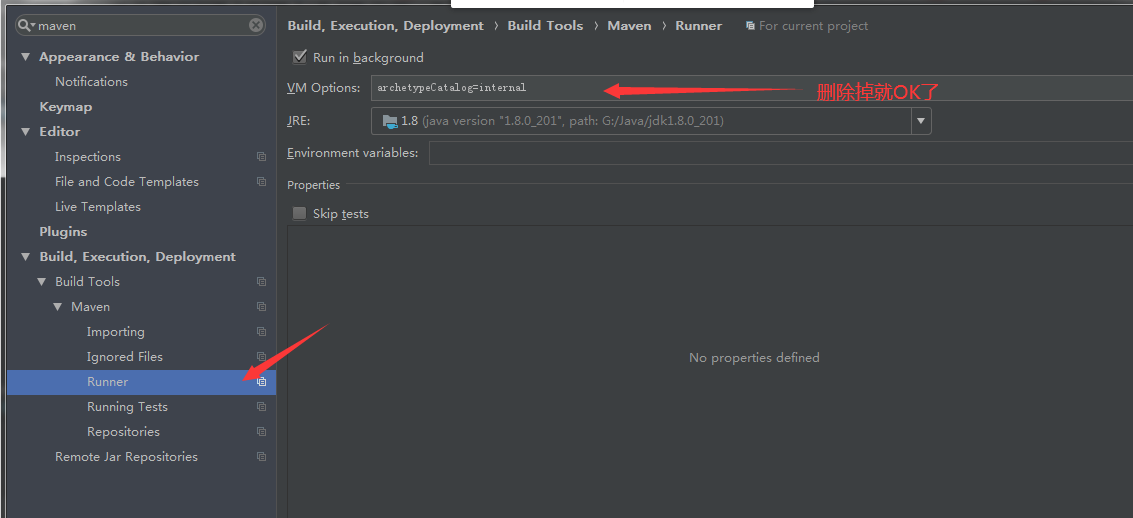Select Ignored Files under Maven
This screenshot has height=518, width=1133.
(x=124, y=357)
